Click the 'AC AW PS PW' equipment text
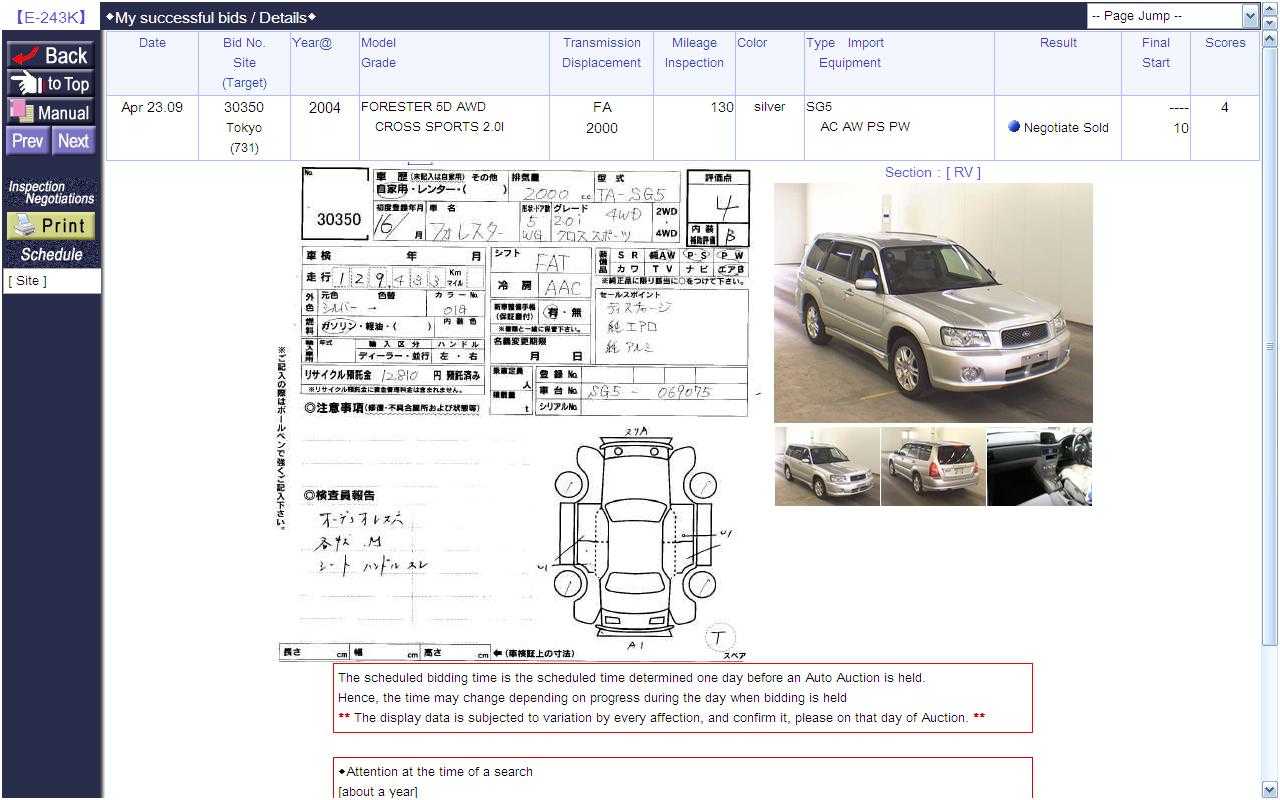This screenshot has height=800, width=1280. coord(865,127)
